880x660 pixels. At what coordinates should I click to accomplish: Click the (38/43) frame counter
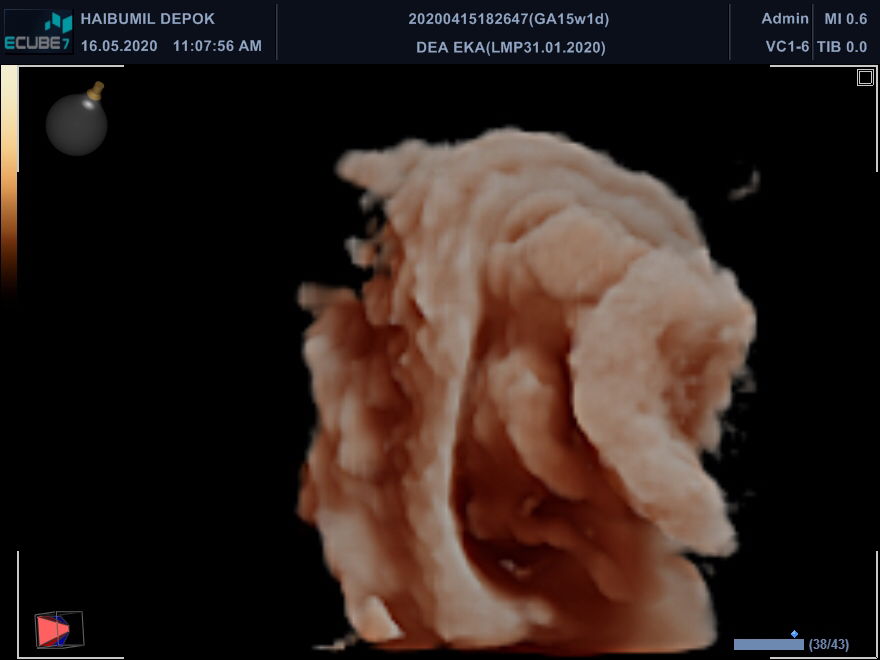coord(829,644)
